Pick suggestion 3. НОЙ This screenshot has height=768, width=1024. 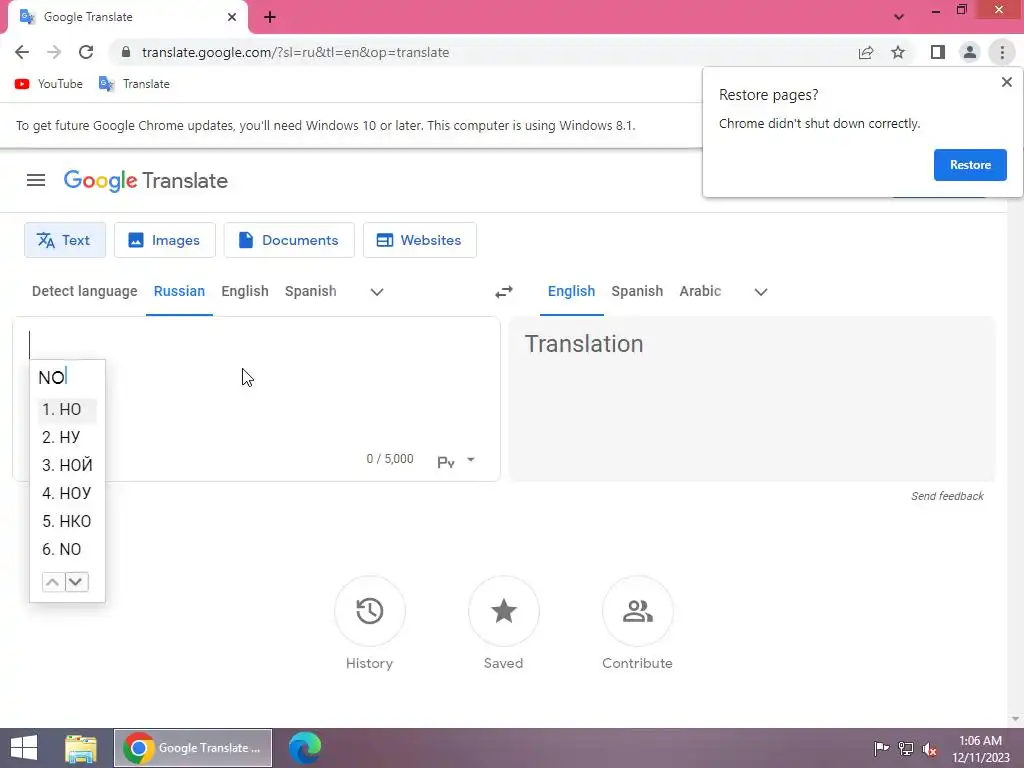click(67, 465)
